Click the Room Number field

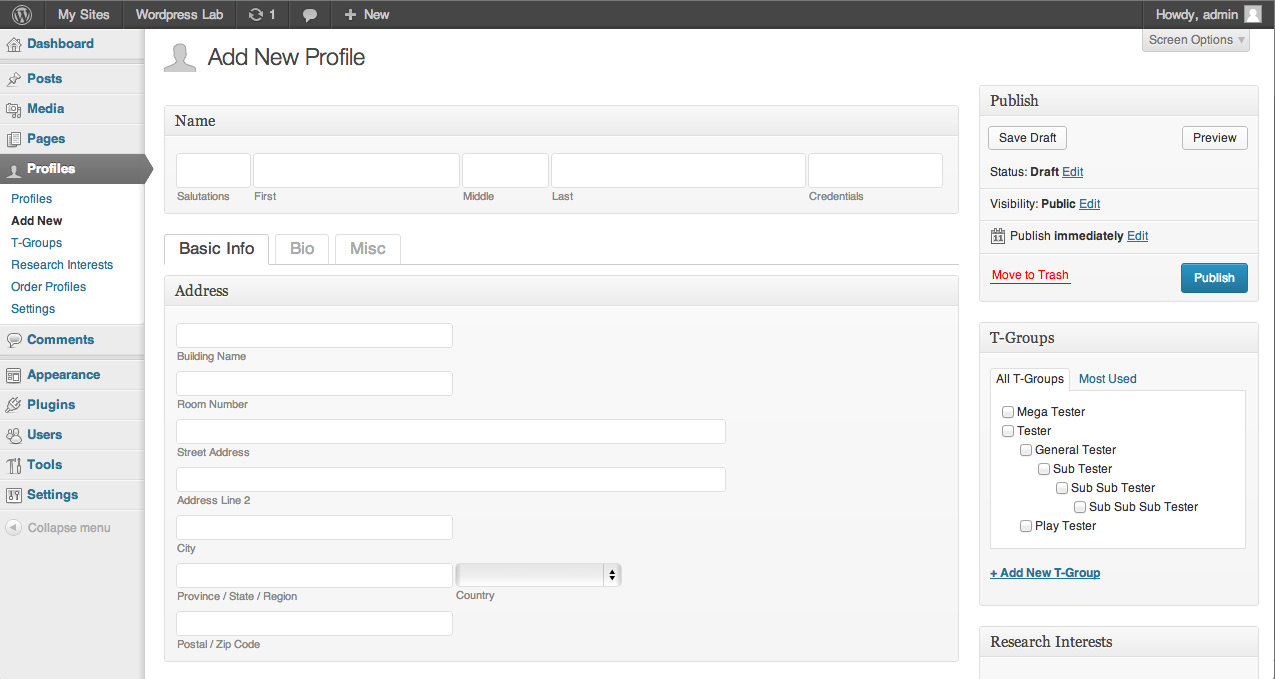314,384
